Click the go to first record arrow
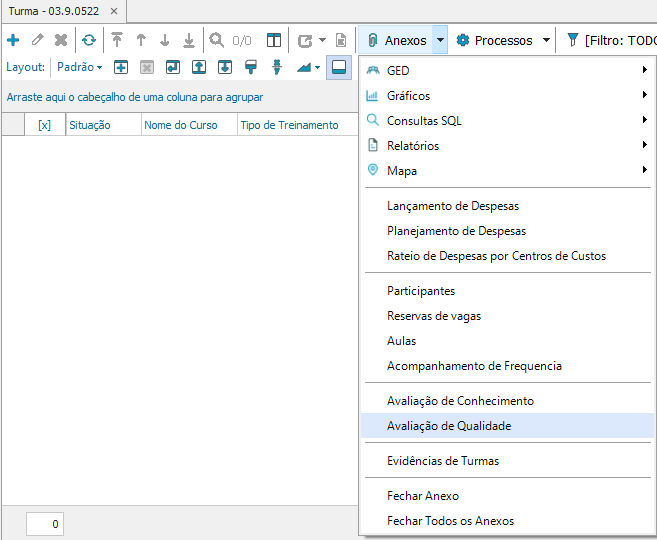The width and height of the screenshot is (657, 540). [x=117, y=41]
